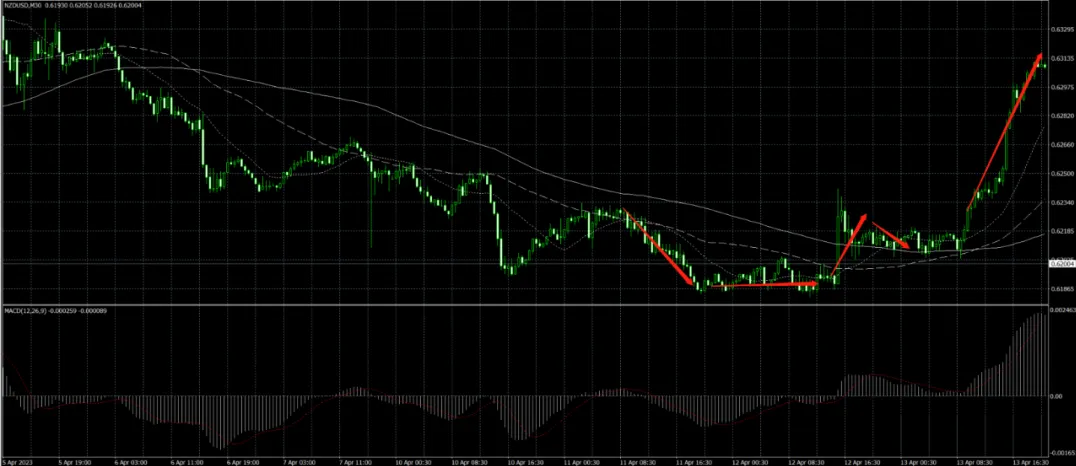
Task: Click the 12 Apr 16:30 time label
Action: (x=861, y=462)
